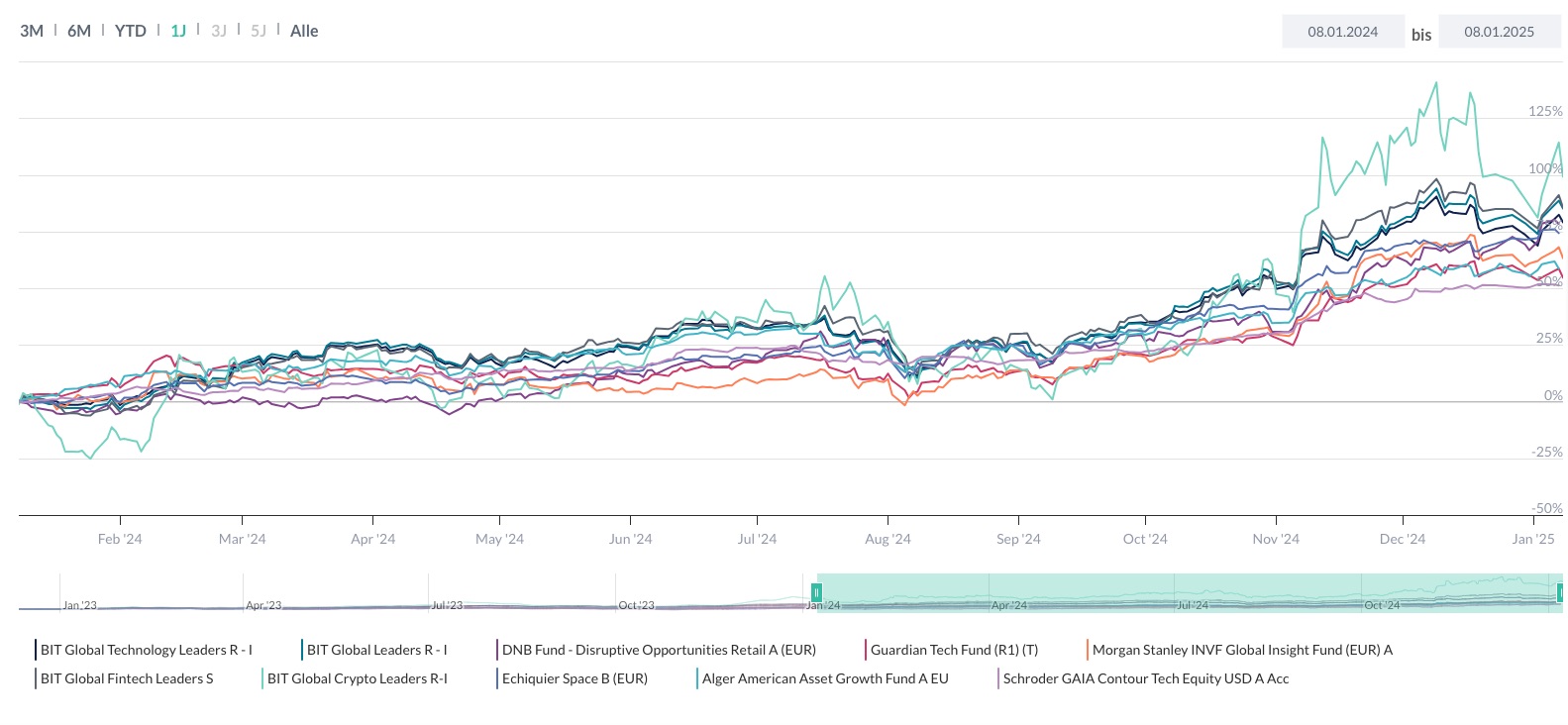The width and height of the screenshot is (1568, 725).
Task: Grab the left handle of range navigator
Action: 816,592
